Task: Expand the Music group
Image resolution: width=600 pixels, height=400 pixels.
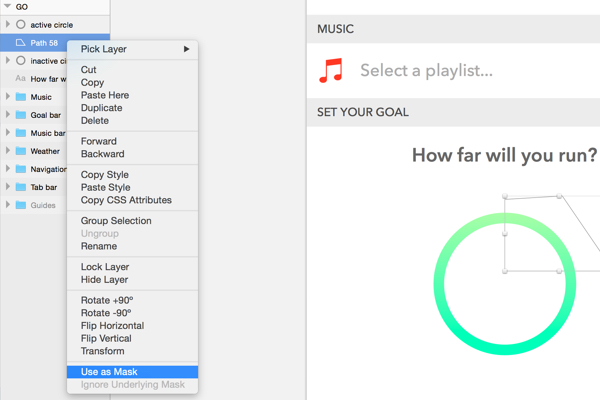Action: (x=8, y=96)
